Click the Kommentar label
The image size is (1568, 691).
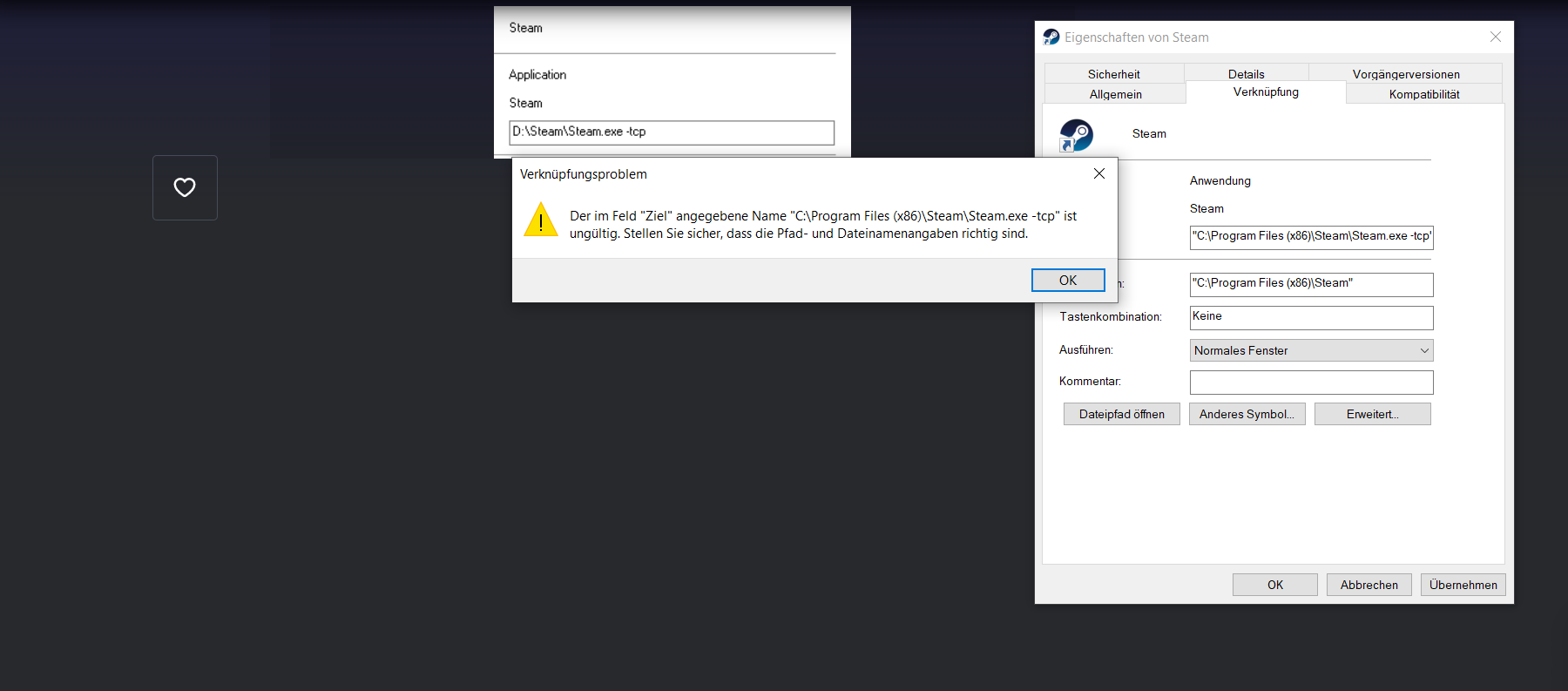click(1090, 381)
